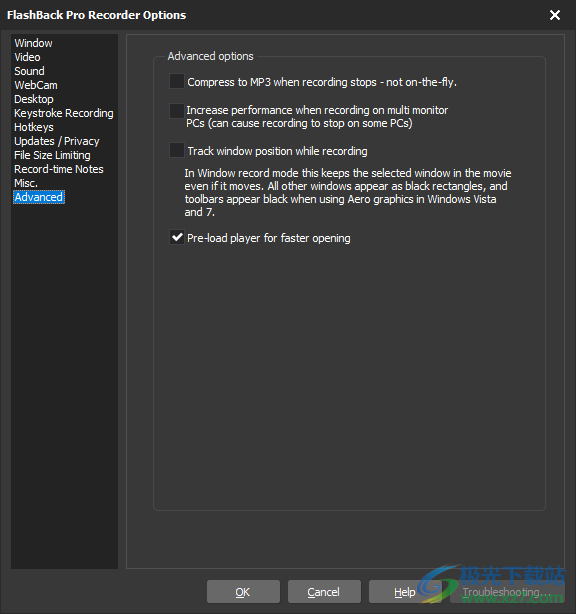Open Record-time Notes options
Image resolution: width=576 pixels, height=614 pixels.
click(x=59, y=169)
